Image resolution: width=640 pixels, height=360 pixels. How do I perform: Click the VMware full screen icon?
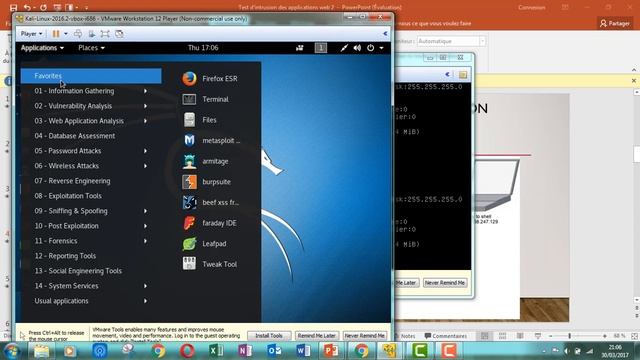click(105, 34)
